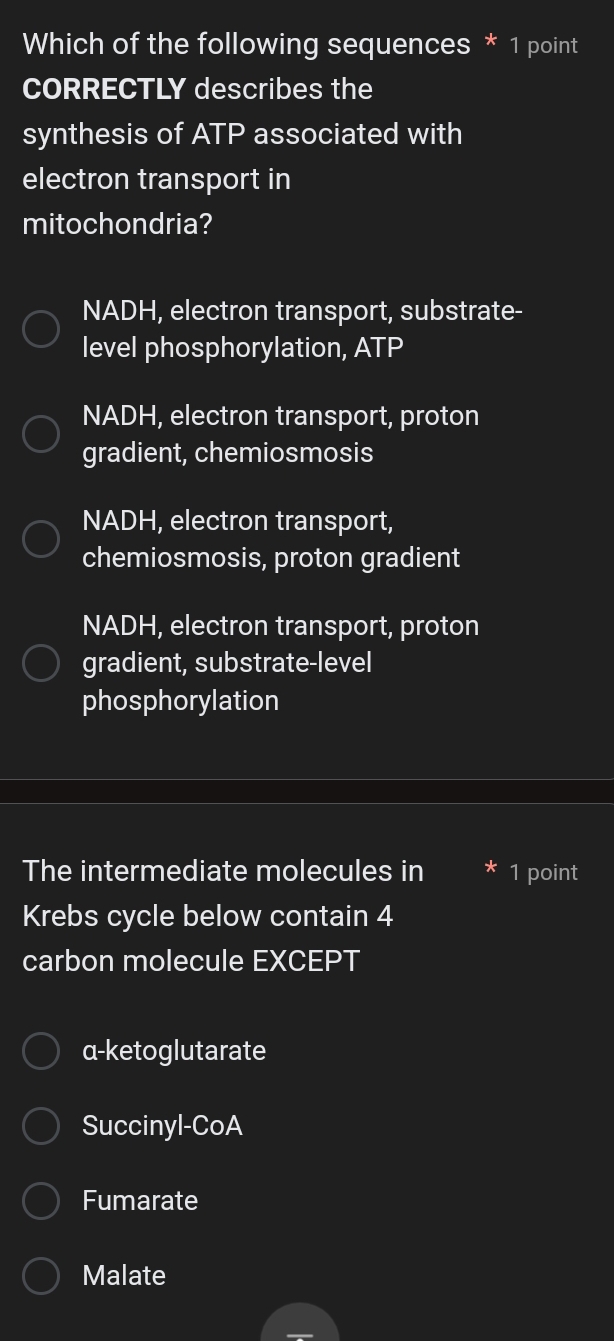This screenshot has height=1341, width=614.
Task: Click the divider between the two question cards
Action: (x=307, y=790)
